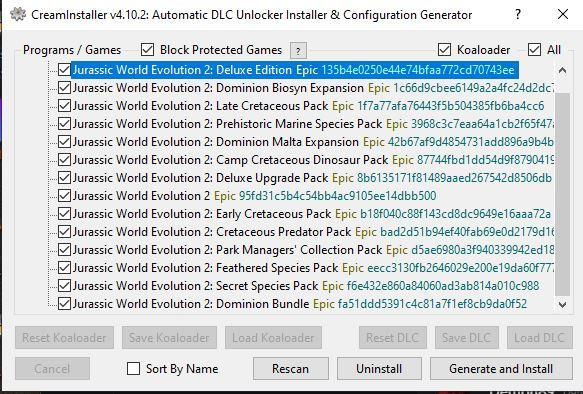The image size is (583, 394).
Task: Select Prehistoric Marine Species Pack row text
Action: tap(313, 124)
